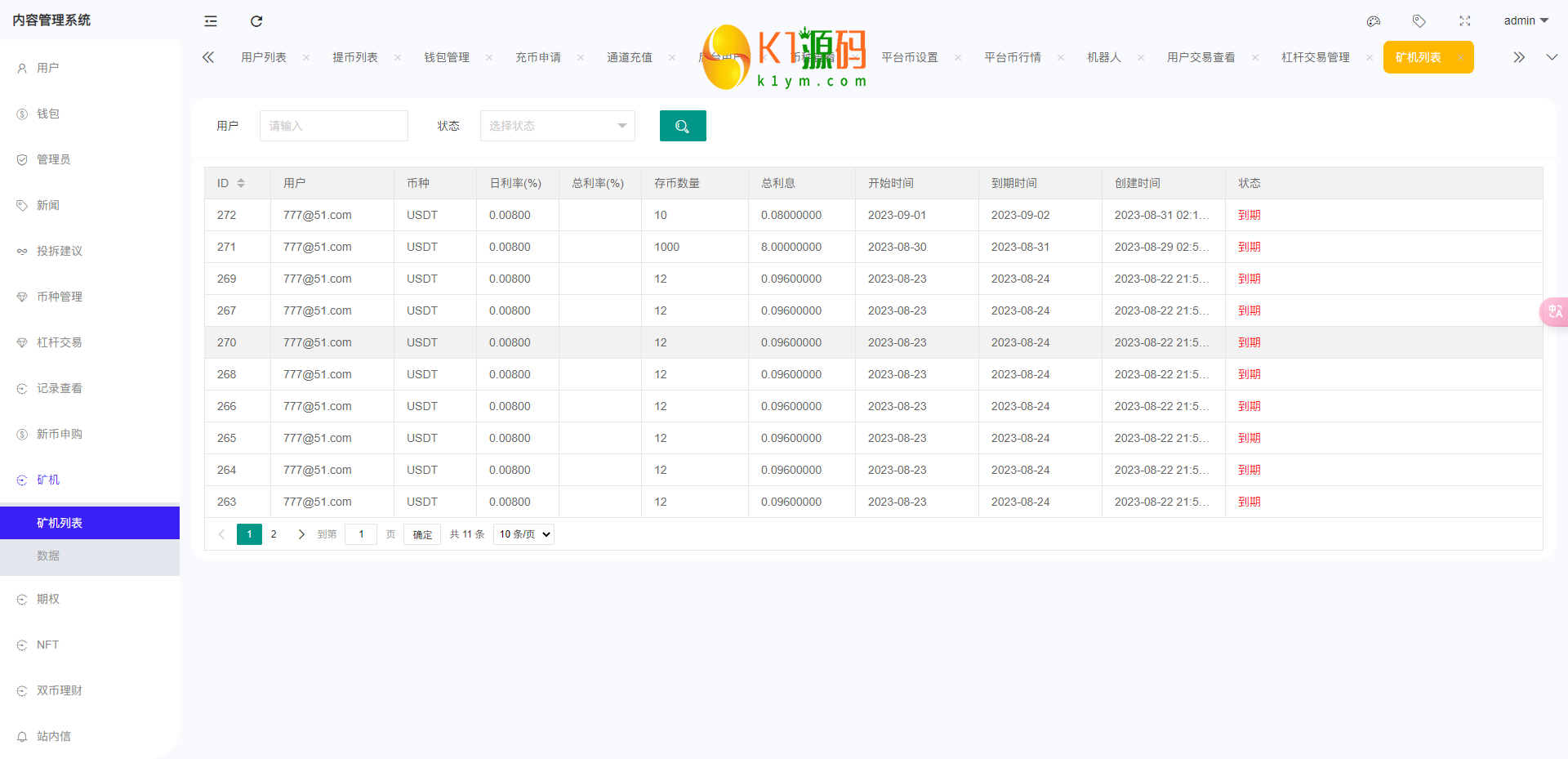
Task: Toggle fullscreen mode icon
Action: [x=1464, y=21]
